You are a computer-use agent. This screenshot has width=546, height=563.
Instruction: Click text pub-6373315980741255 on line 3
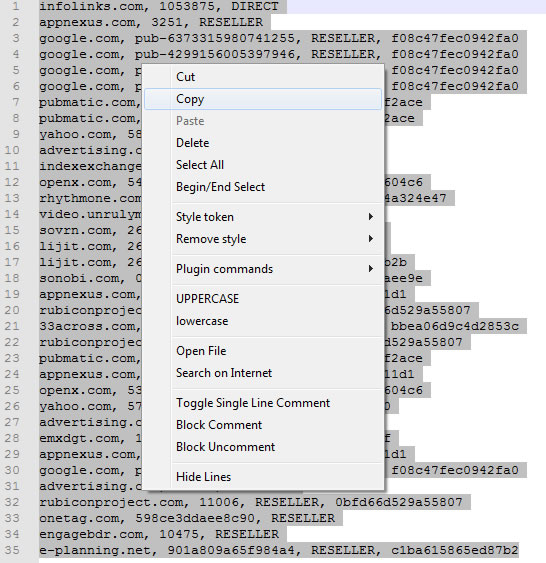215,38
